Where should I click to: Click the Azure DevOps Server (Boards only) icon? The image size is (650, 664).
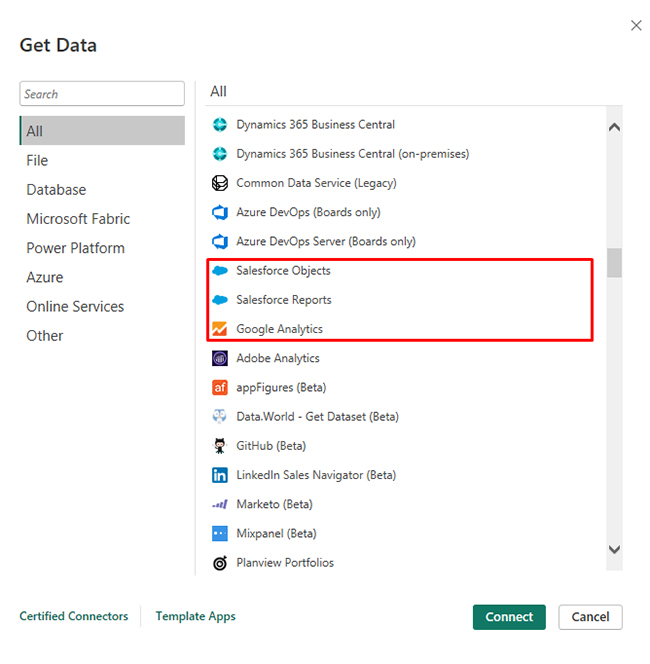coord(219,241)
